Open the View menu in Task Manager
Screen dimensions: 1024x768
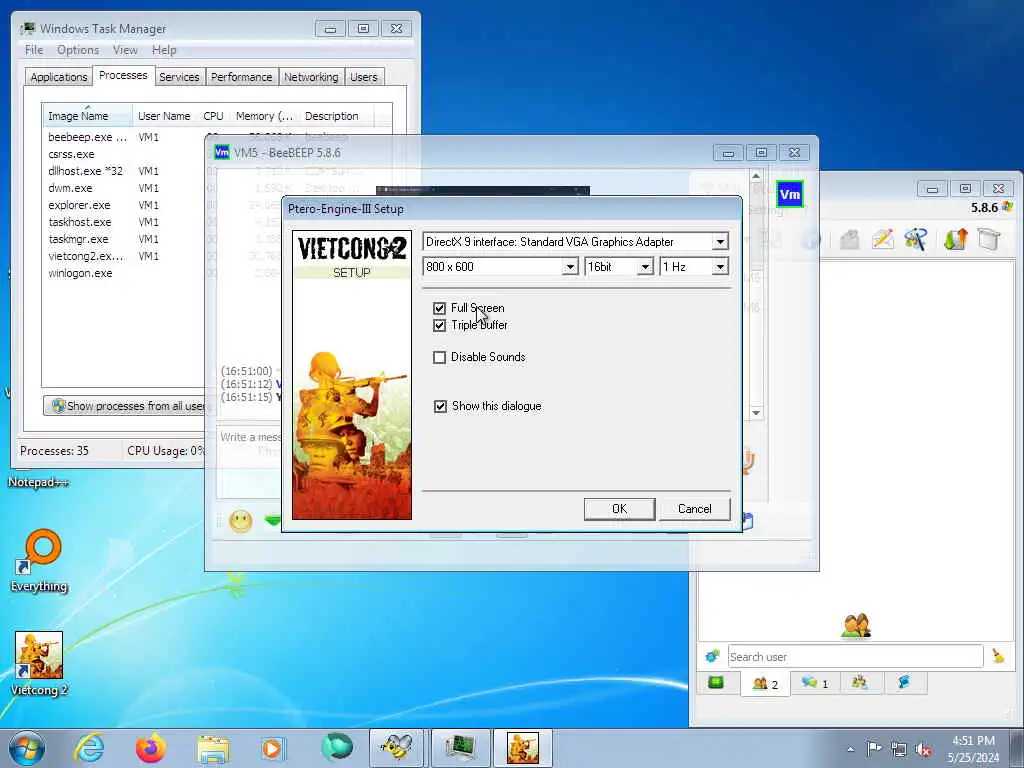click(125, 50)
